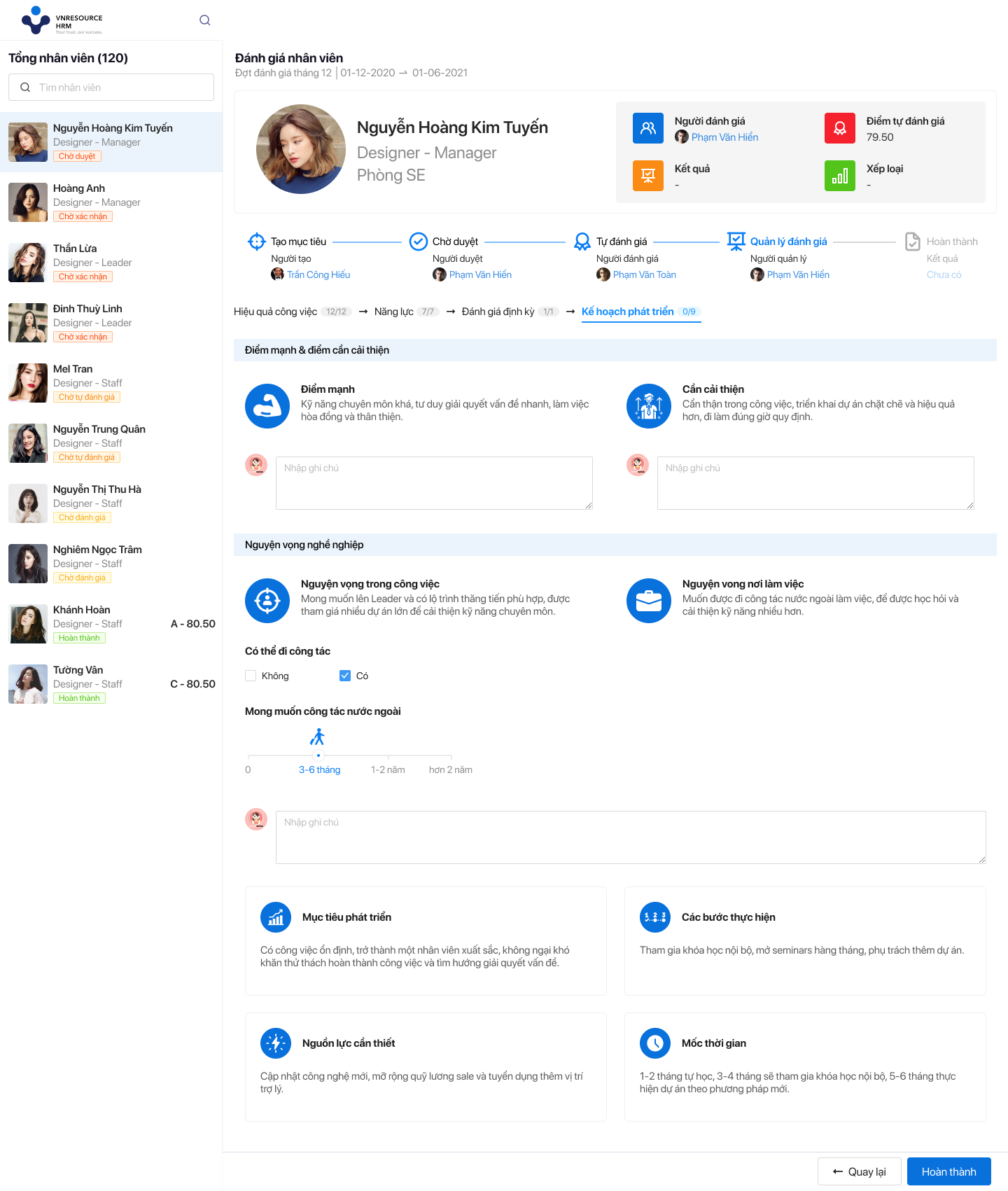Viewport: 1008px width, 1191px height.
Task: Check the Không checkbox
Action: coord(251,676)
